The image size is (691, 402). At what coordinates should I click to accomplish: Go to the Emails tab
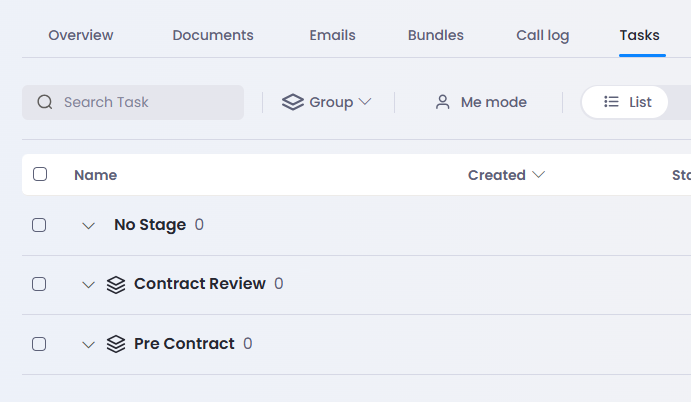click(x=332, y=35)
